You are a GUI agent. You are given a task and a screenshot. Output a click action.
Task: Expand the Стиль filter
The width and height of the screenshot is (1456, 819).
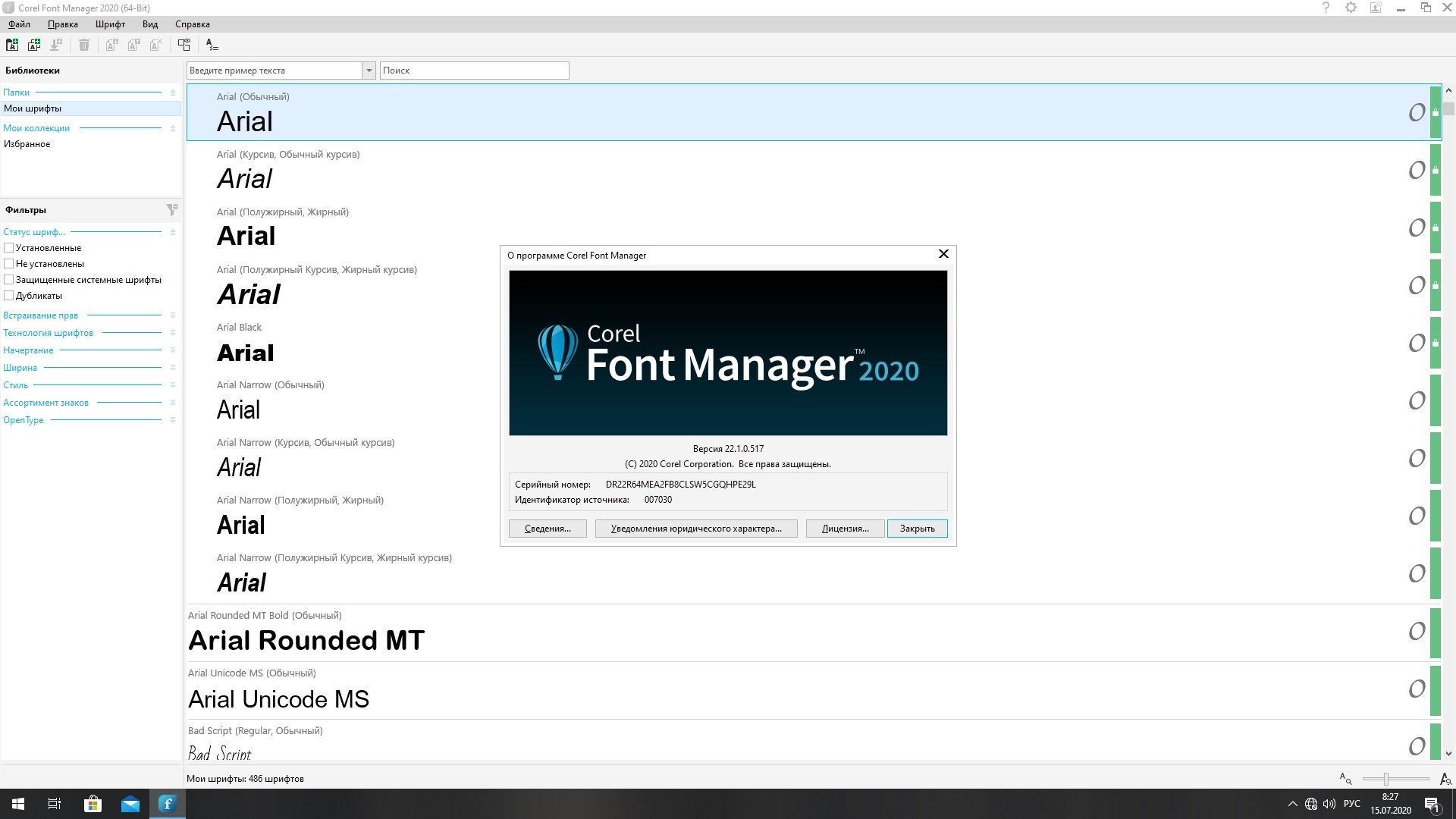(172, 385)
